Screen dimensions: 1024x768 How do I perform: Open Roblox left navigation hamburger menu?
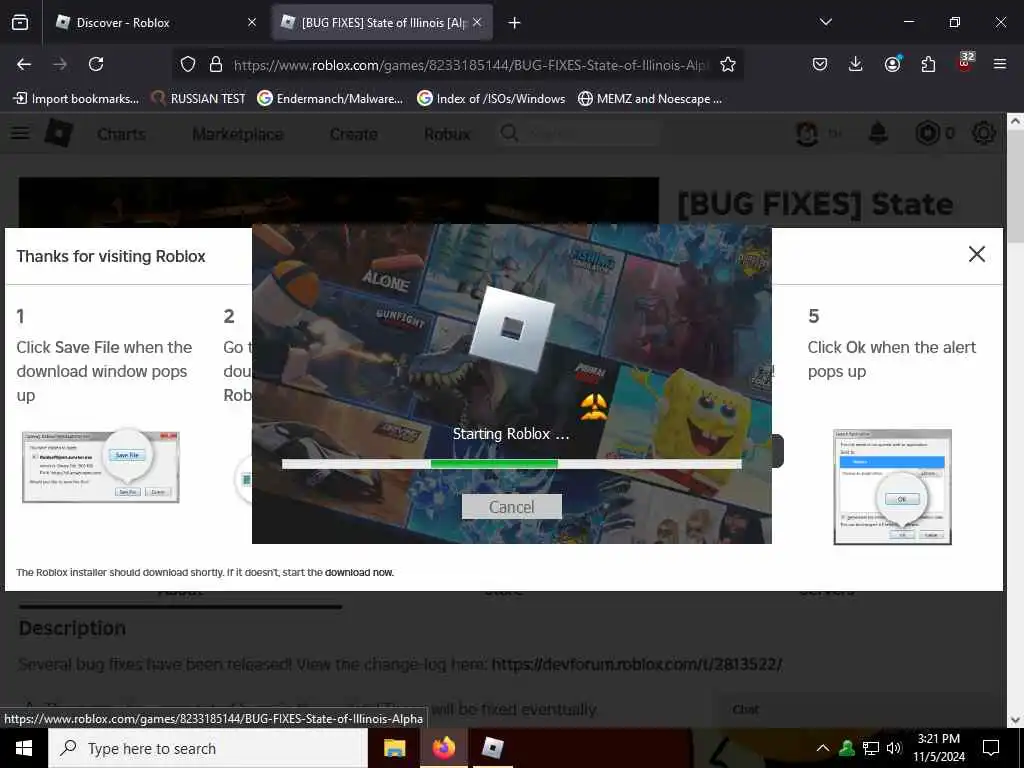pyautogui.click(x=20, y=133)
